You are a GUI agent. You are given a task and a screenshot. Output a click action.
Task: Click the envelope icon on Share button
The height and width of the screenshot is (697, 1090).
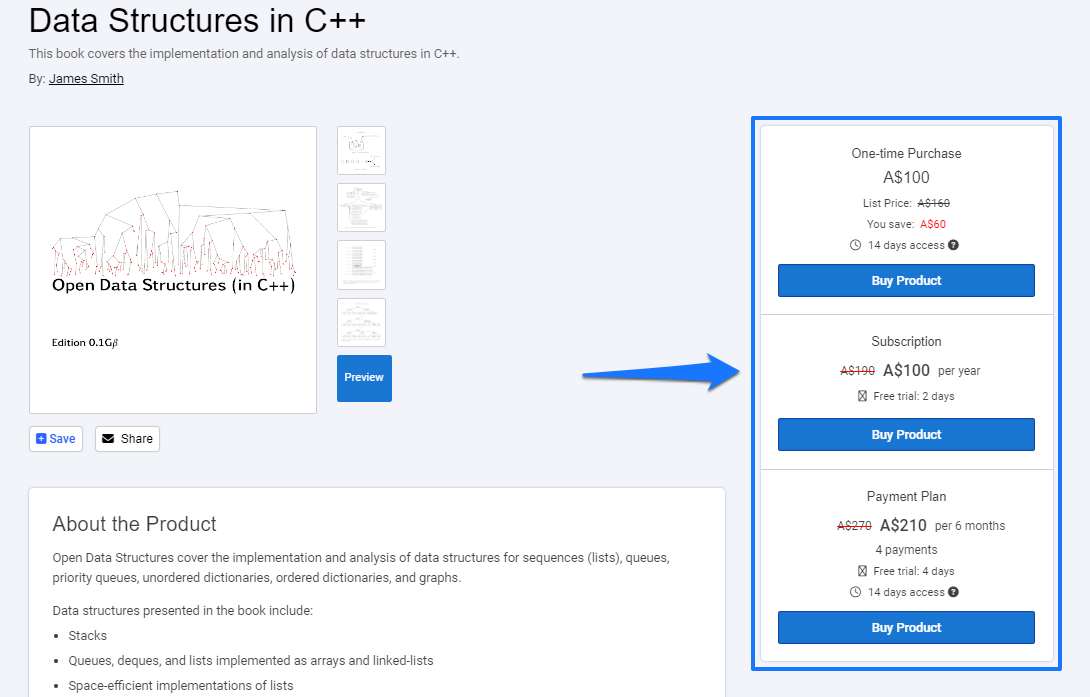click(x=108, y=438)
